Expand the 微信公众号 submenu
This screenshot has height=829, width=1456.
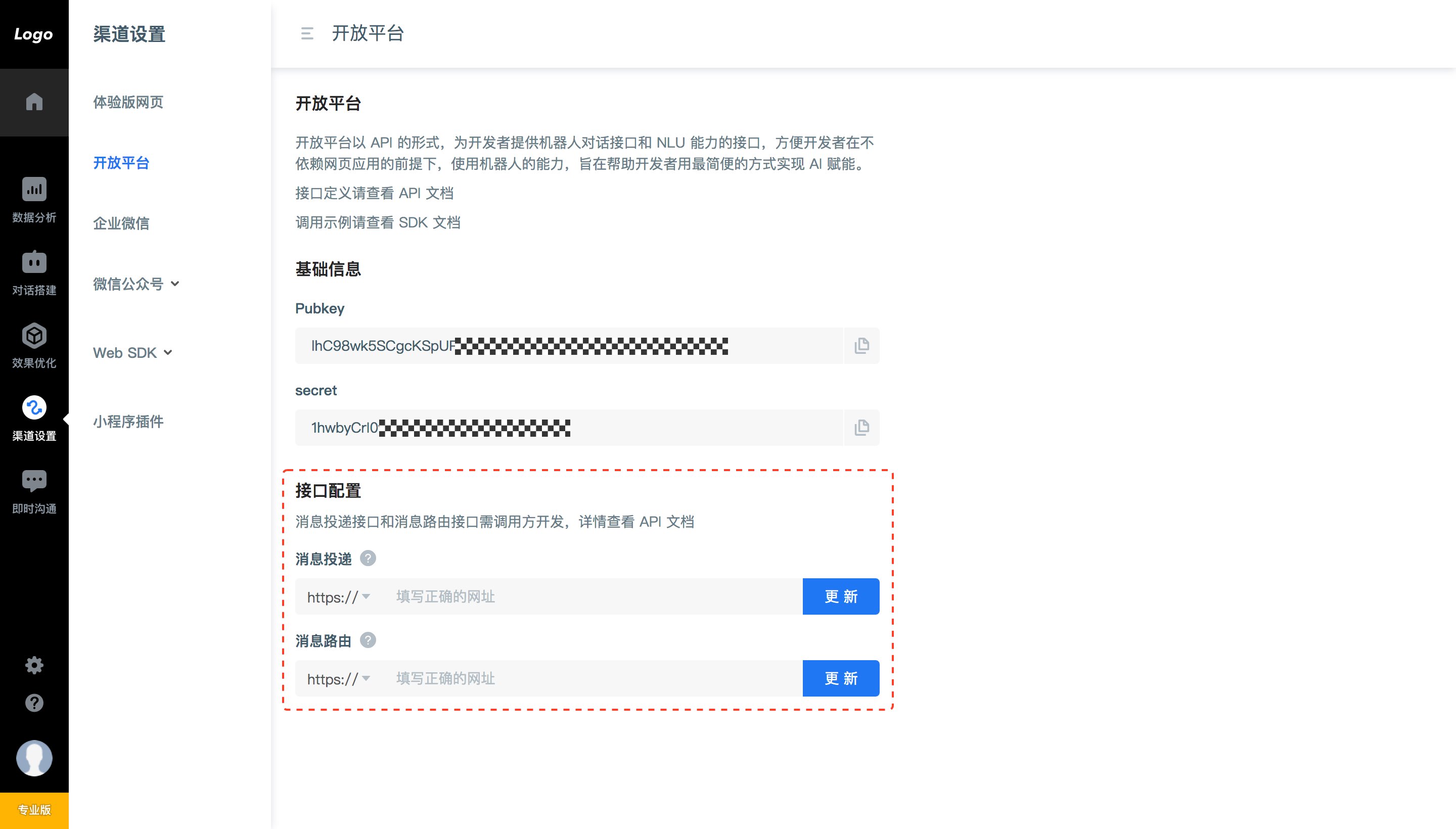click(136, 284)
